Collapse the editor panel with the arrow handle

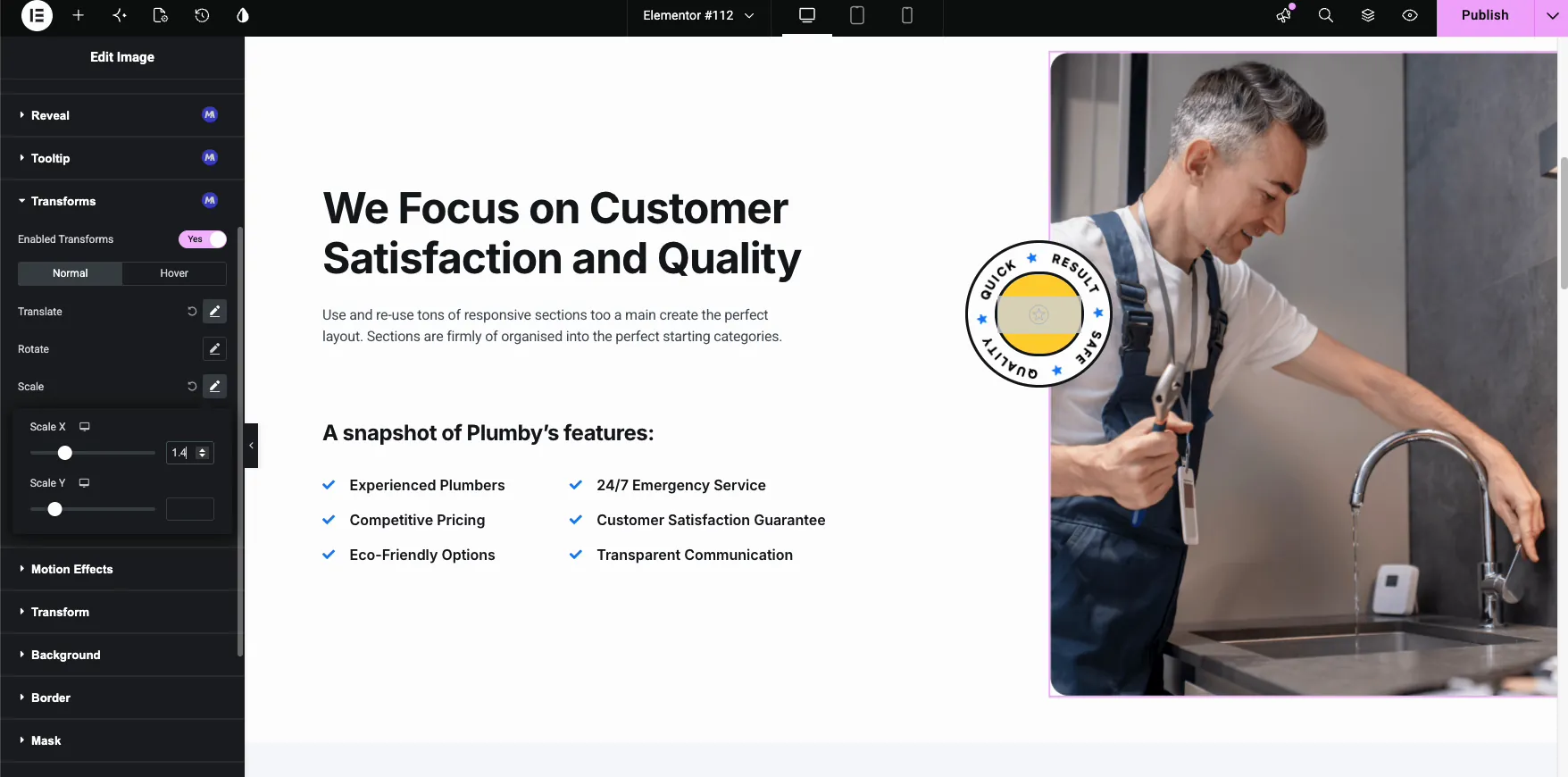(x=251, y=445)
